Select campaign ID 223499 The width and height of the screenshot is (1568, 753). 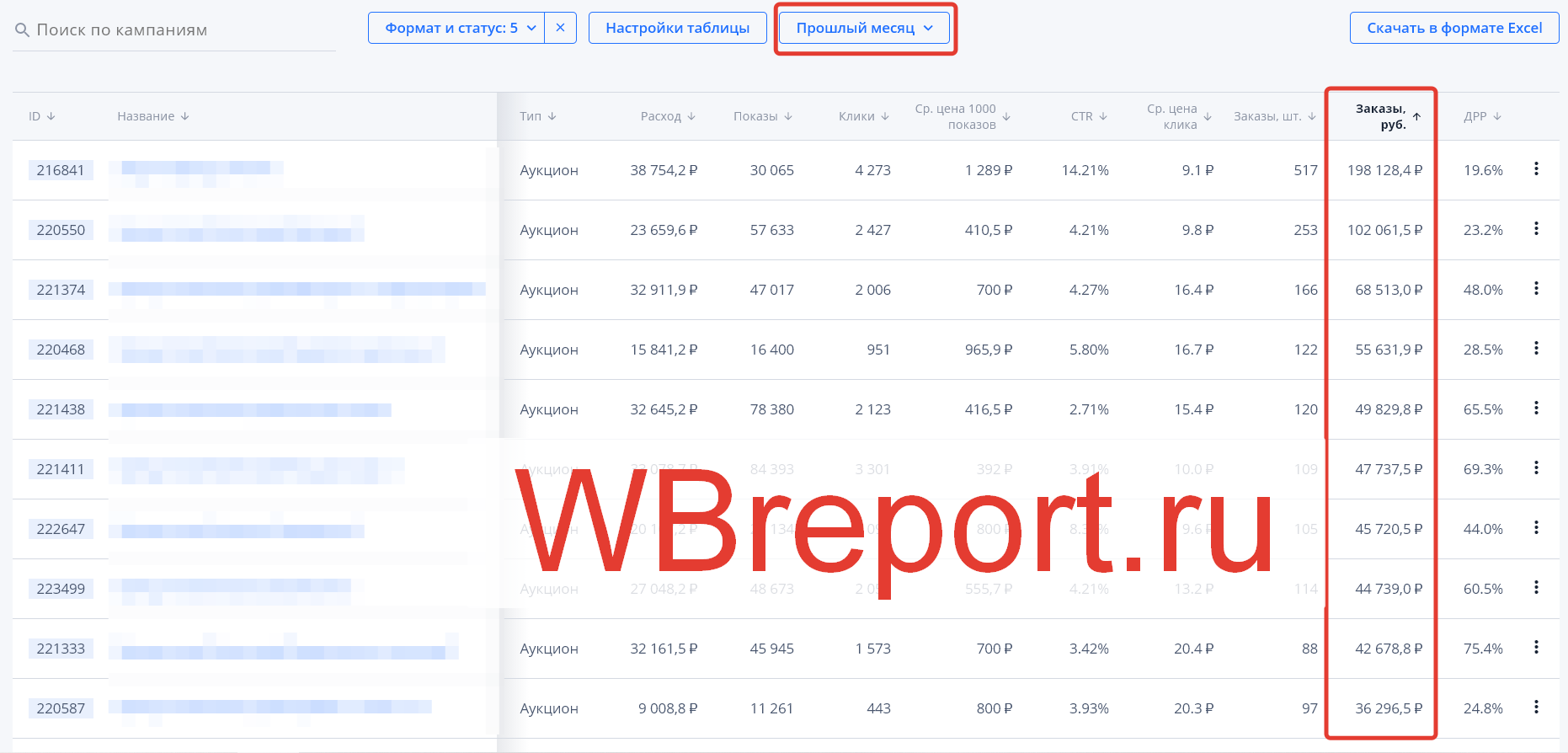pyautogui.click(x=61, y=589)
